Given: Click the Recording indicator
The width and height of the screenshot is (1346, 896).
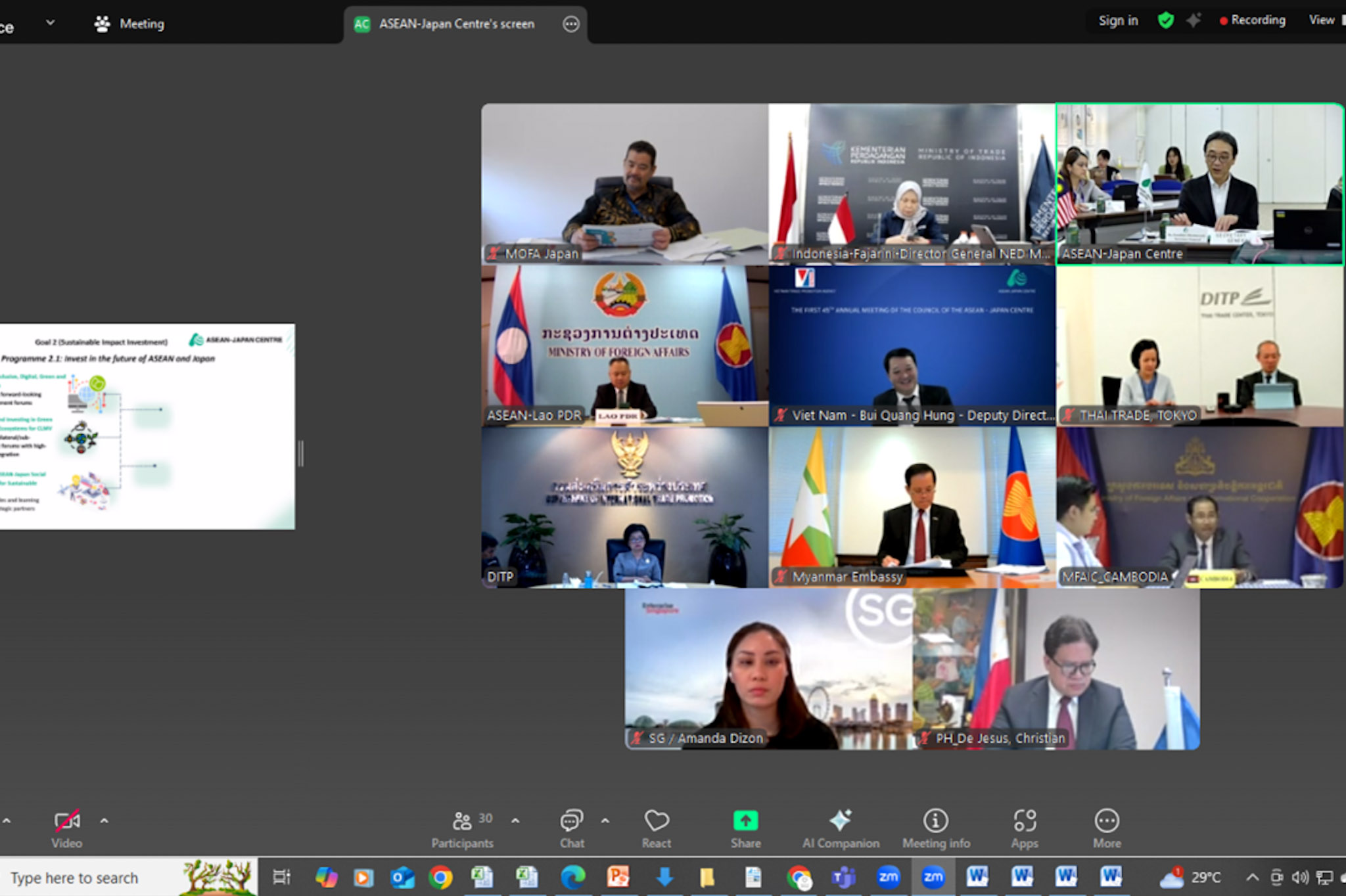Looking at the screenshot, I should (1252, 20).
